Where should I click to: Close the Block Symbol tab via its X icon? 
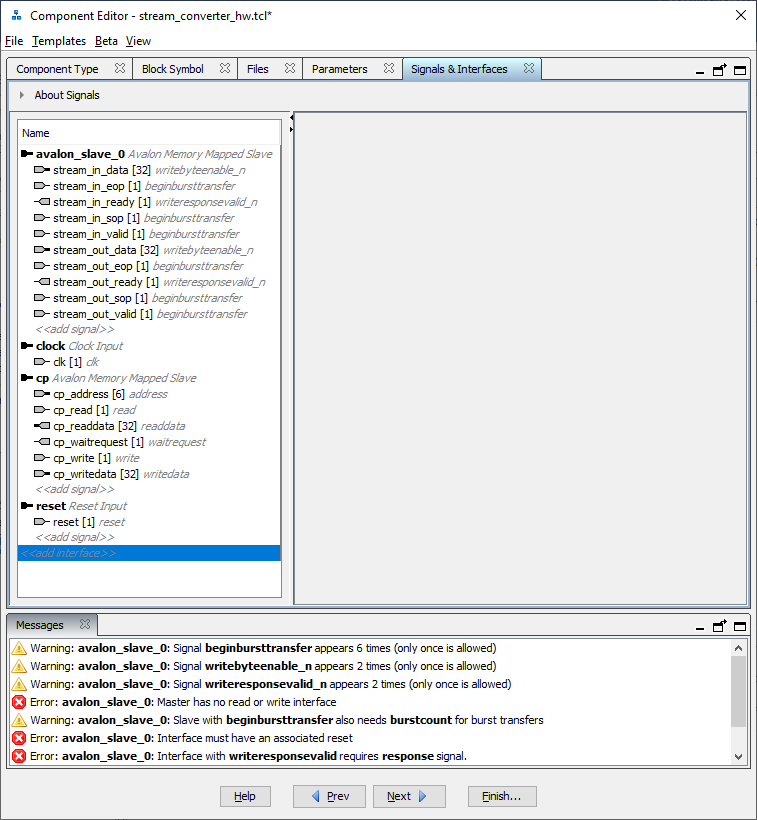coord(225,69)
